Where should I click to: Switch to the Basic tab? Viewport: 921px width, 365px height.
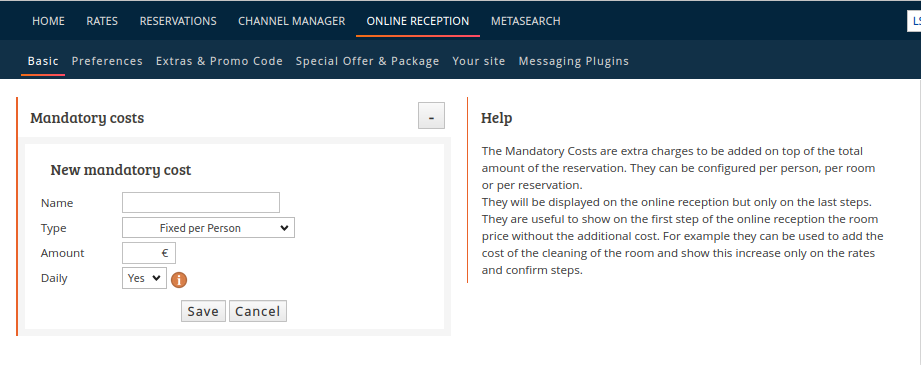(x=43, y=61)
